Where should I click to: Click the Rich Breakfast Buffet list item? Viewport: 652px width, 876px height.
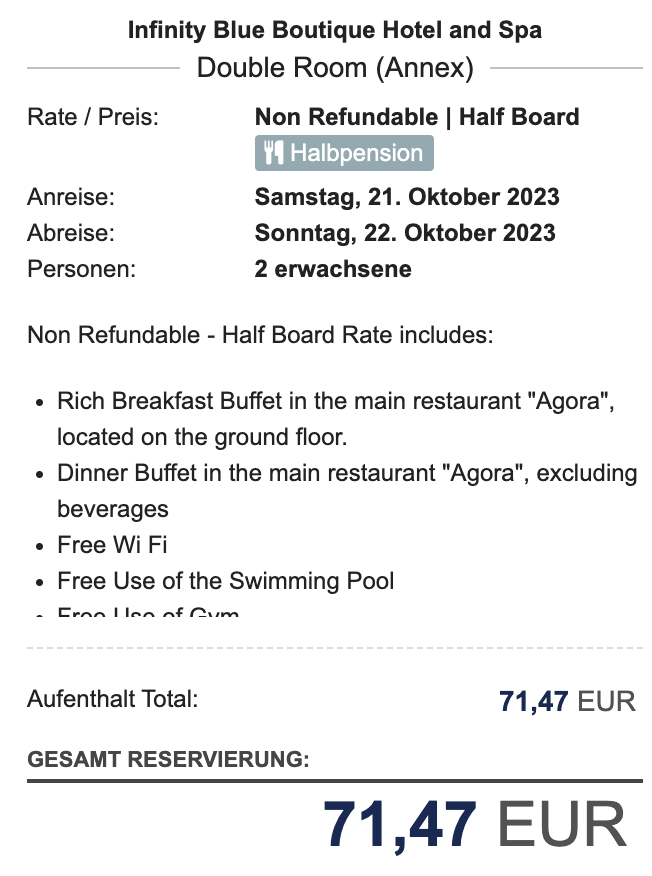pyautogui.click(x=336, y=419)
